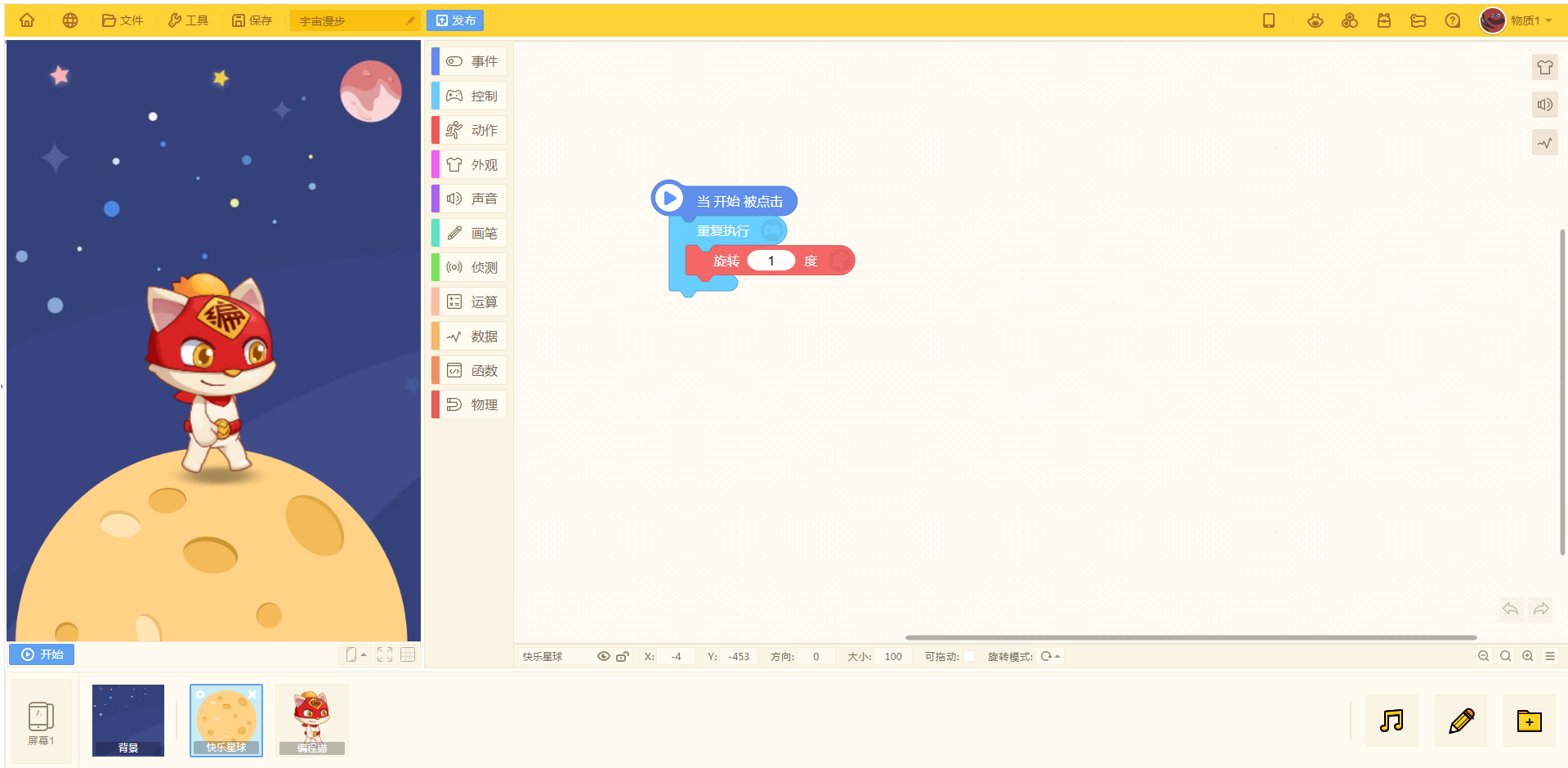This screenshot has width=1568, height=768.
Task: Open settings gear on 快乐星球 sprite
Action: tap(200, 694)
